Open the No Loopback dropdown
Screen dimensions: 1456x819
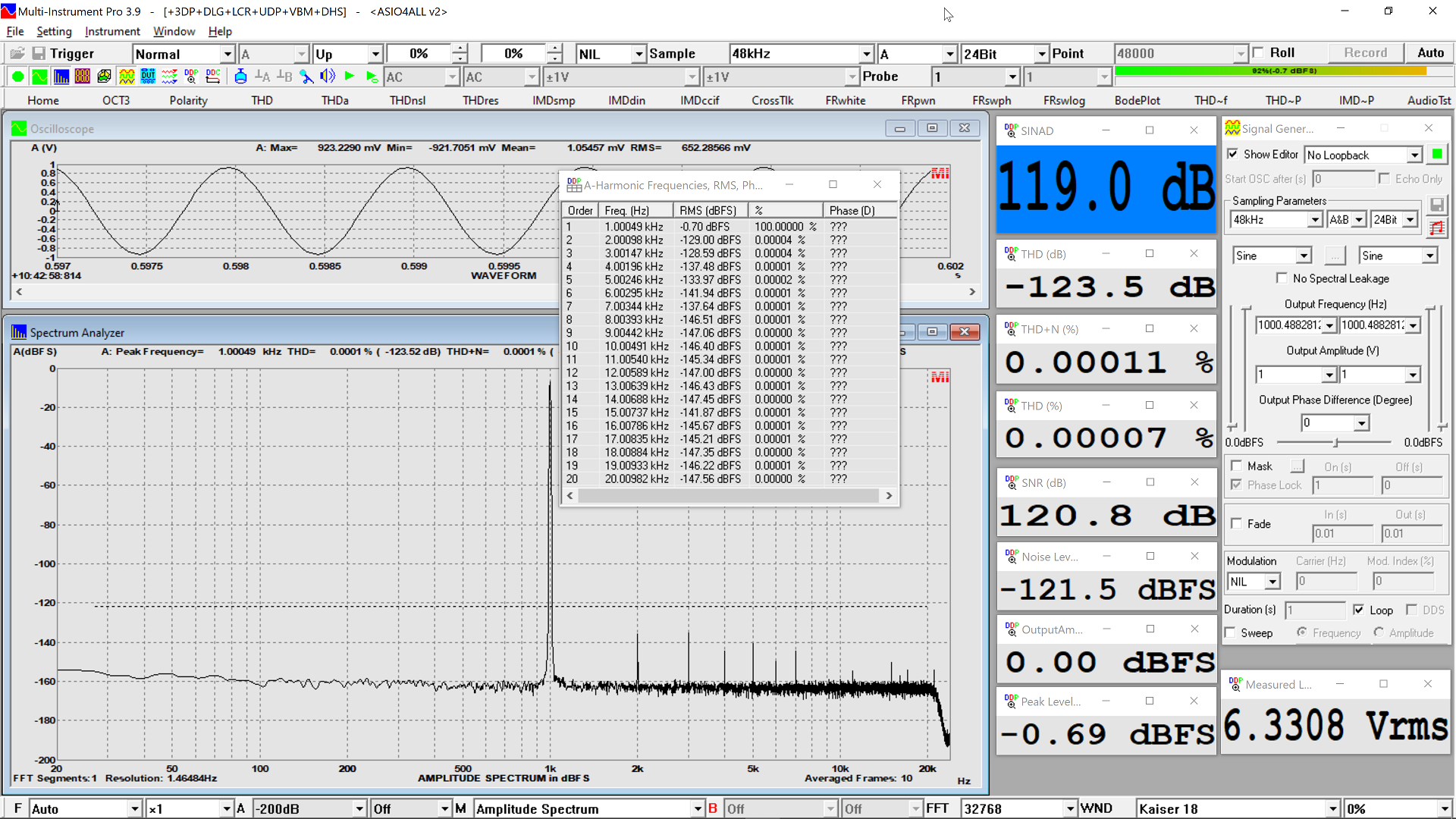[1414, 155]
